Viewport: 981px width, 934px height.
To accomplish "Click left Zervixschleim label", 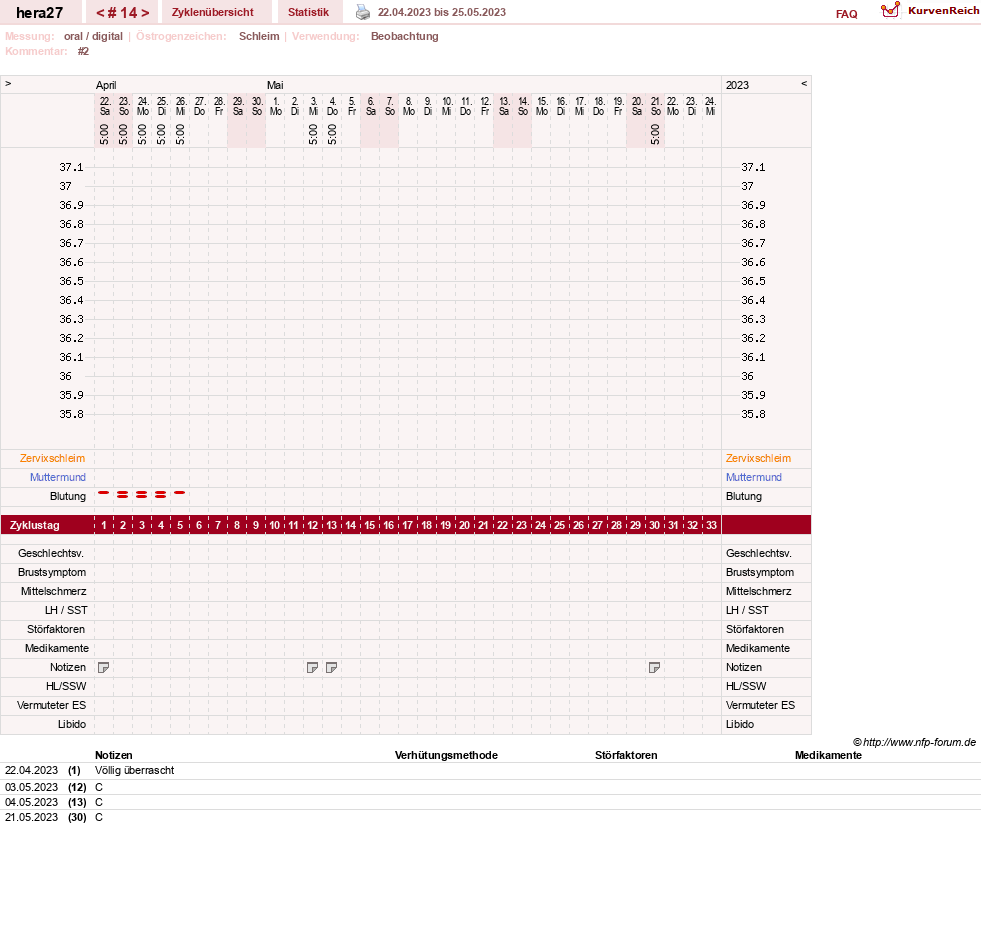I will click(53, 458).
